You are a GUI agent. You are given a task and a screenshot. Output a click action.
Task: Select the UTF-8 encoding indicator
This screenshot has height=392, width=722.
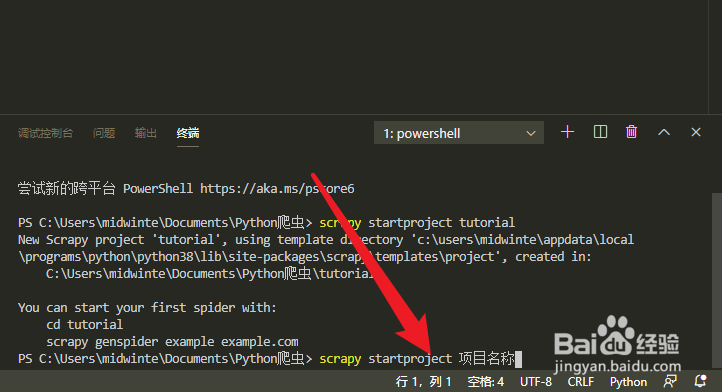click(x=536, y=382)
